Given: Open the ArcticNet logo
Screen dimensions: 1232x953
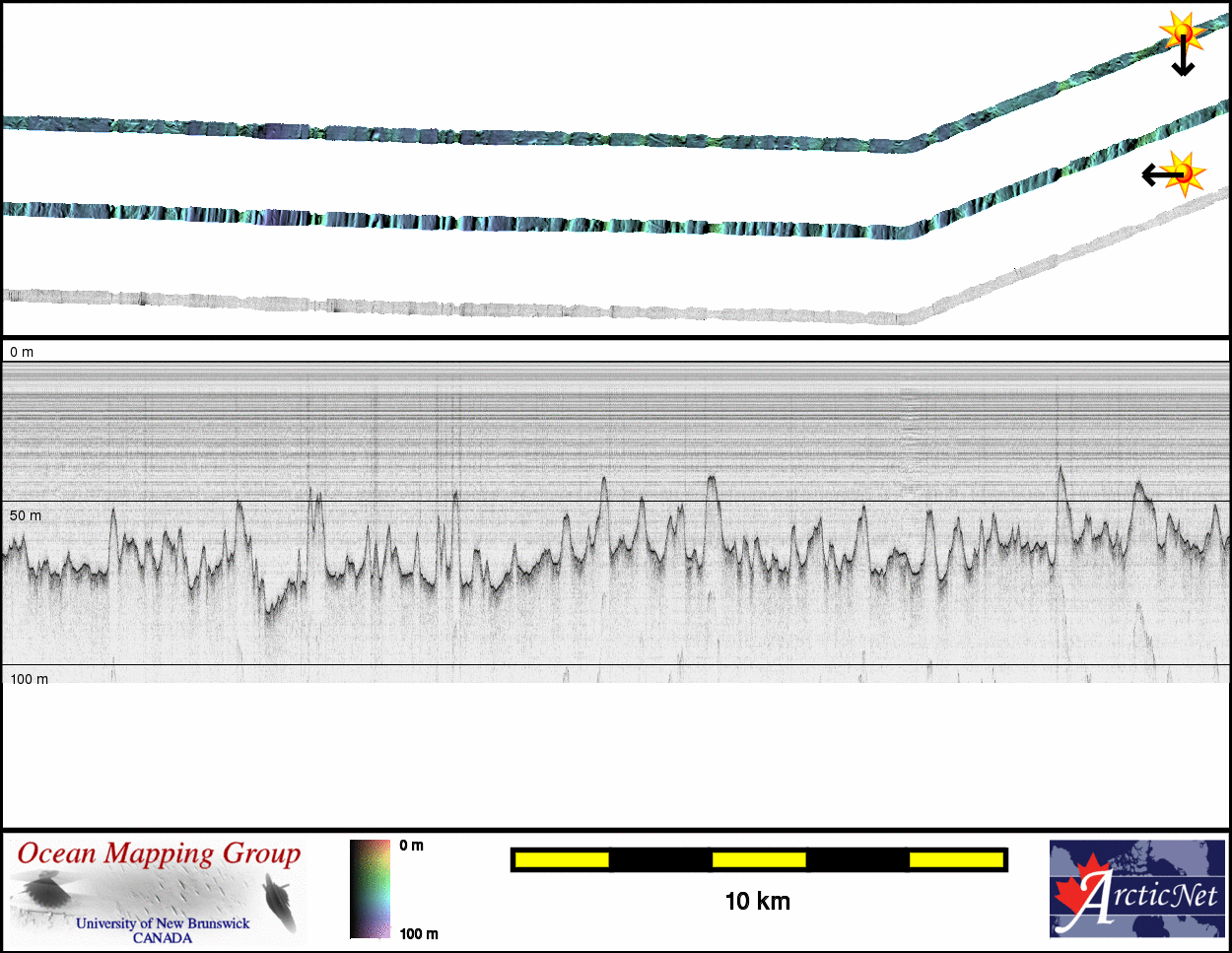Looking at the screenshot, I should (x=1137, y=888).
